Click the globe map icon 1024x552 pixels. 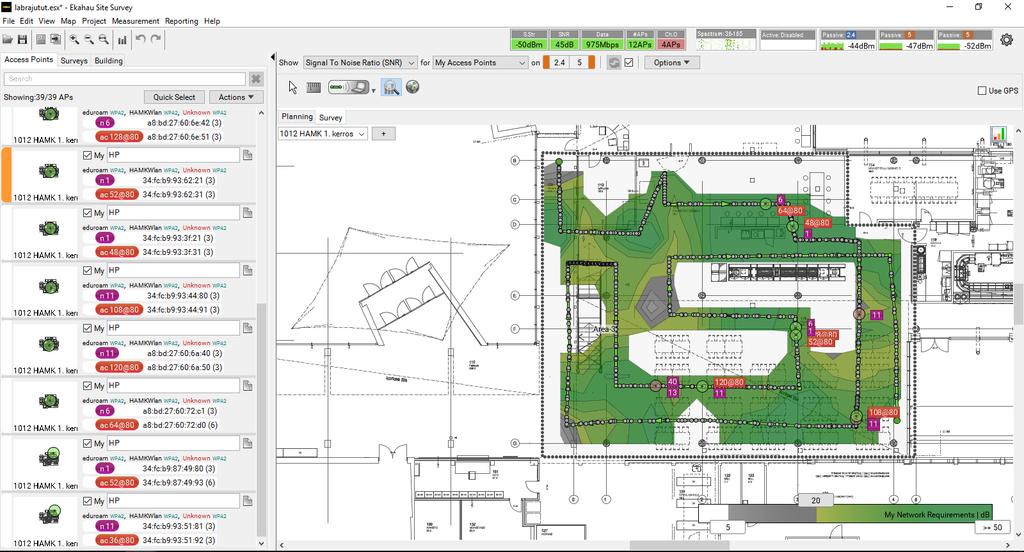click(x=413, y=87)
